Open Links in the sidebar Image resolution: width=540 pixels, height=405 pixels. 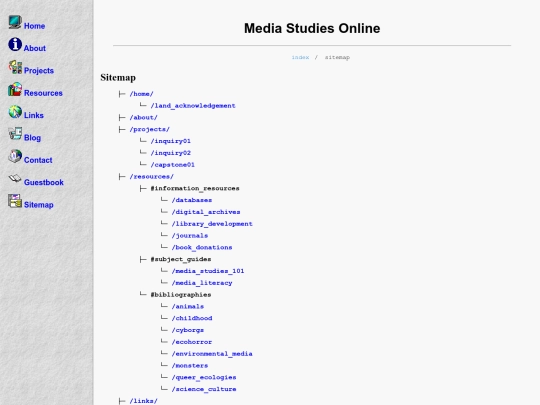pos(34,116)
